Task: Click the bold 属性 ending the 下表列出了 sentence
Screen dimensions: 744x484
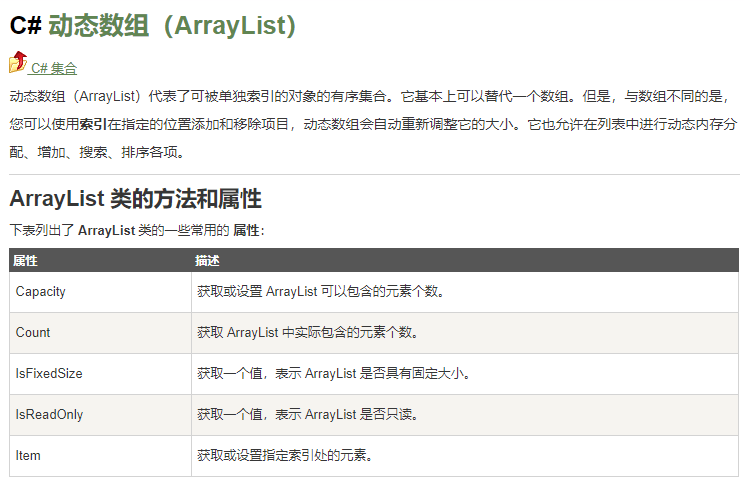Action: click(245, 230)
